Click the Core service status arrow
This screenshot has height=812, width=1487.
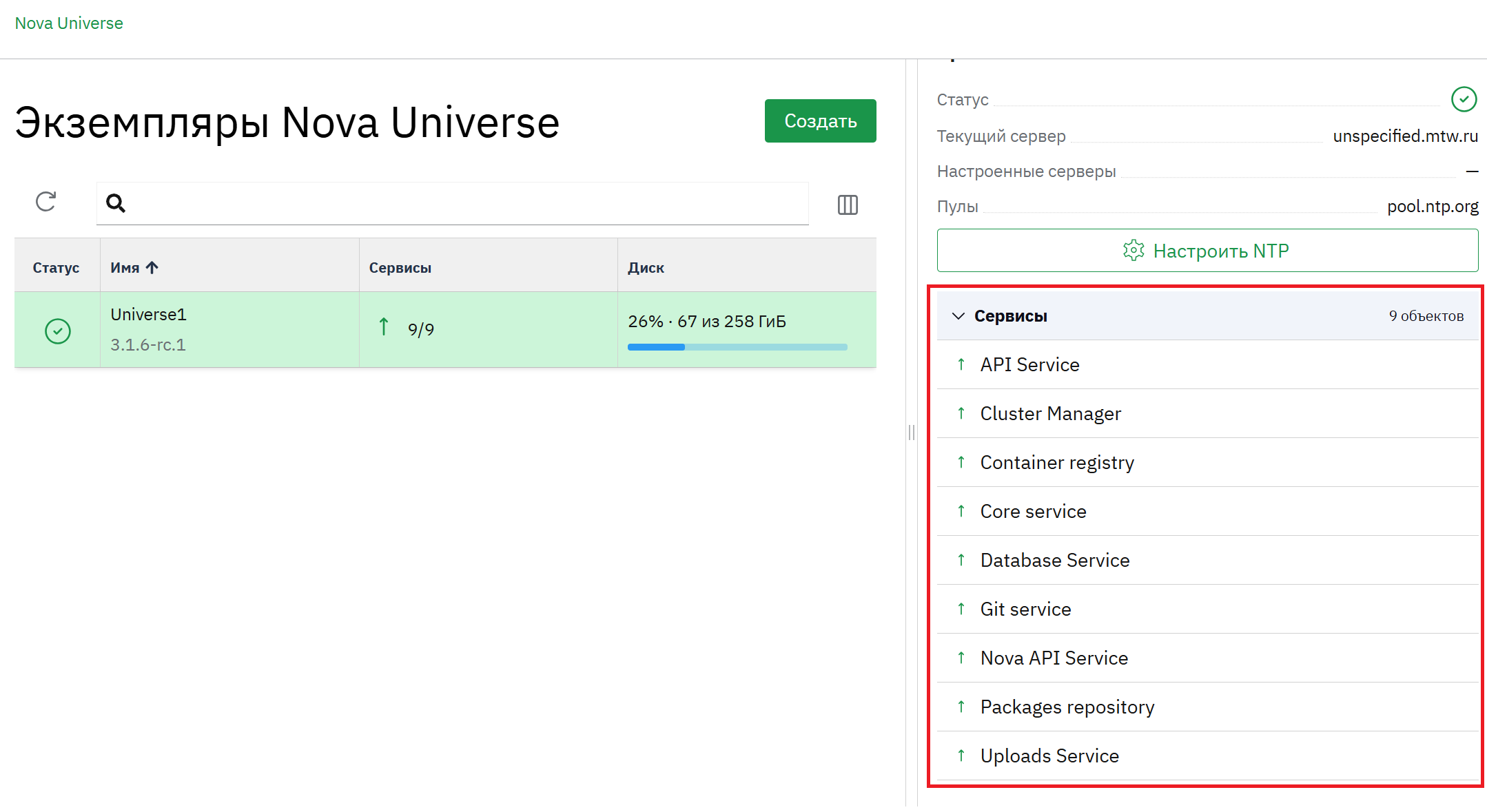[x=961, y=510]
